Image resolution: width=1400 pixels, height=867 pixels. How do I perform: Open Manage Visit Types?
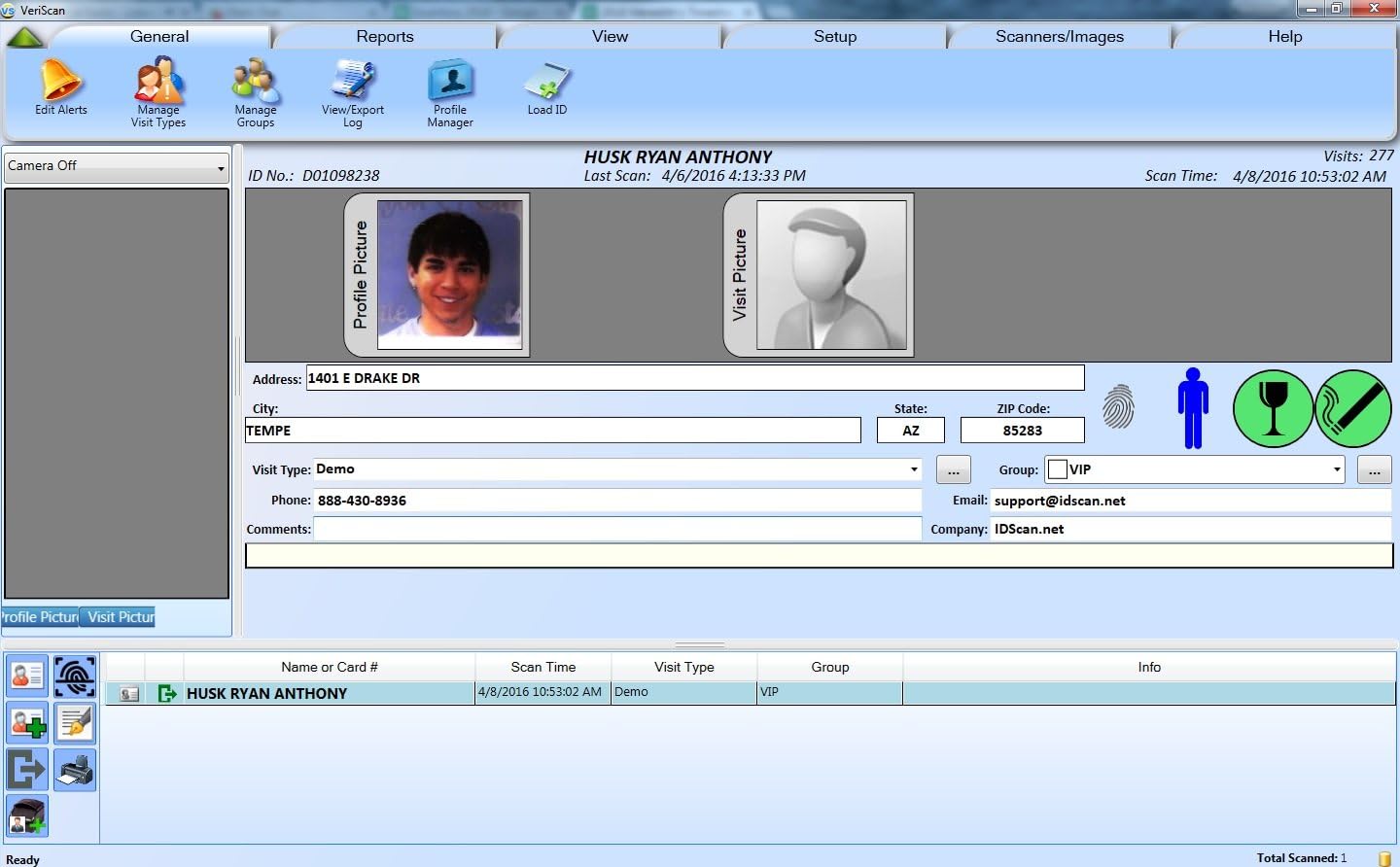[x=157, y=87]
